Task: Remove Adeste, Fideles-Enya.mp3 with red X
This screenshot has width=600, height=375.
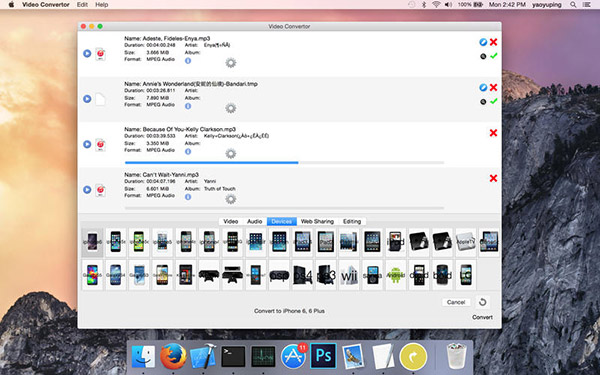Action: coord(494,42)
